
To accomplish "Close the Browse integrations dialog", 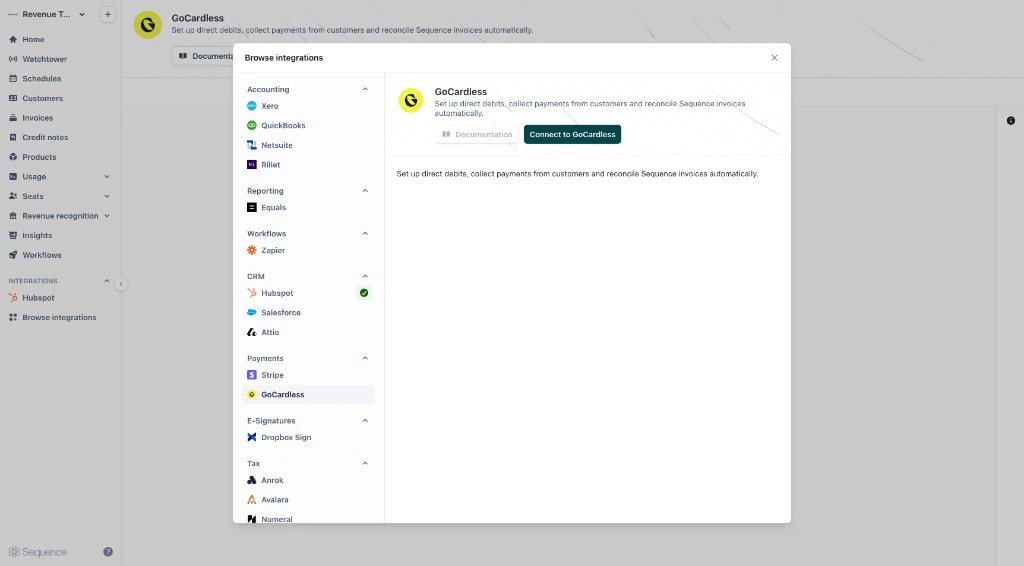I will [775, 57].
